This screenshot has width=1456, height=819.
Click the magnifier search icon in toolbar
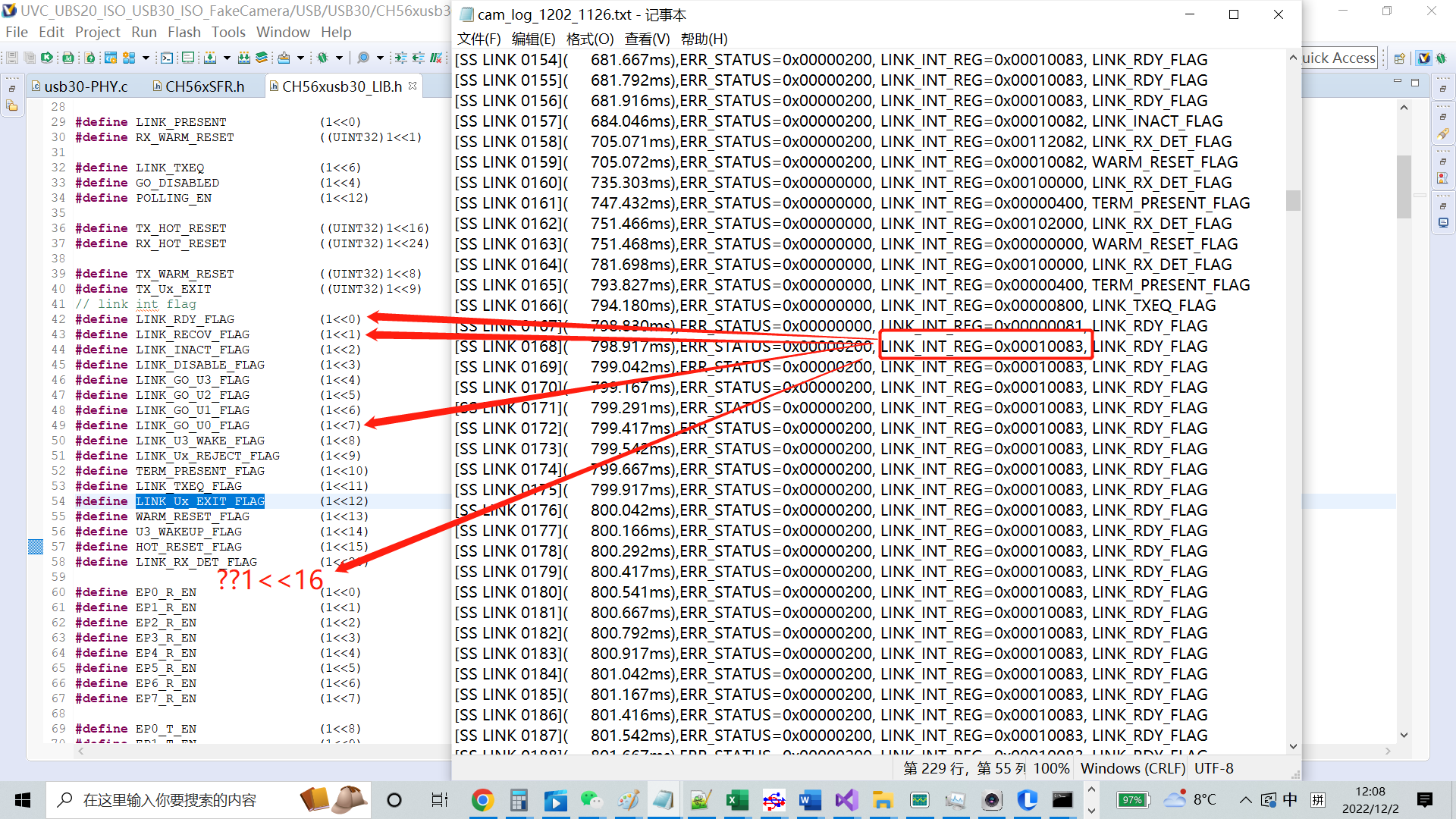pos(363,58)
